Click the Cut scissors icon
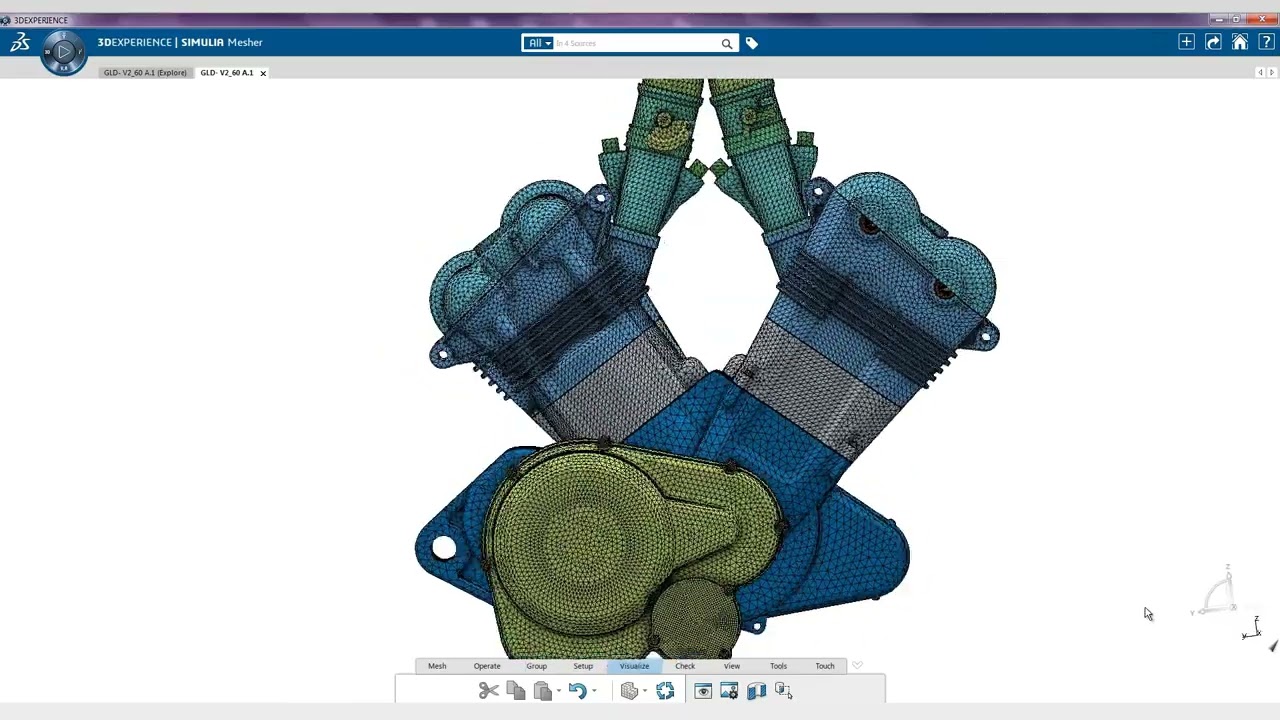The height and width of the screenshot is (720, 1280). 488,691
